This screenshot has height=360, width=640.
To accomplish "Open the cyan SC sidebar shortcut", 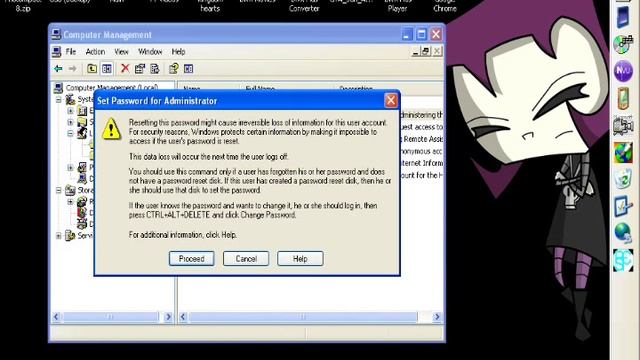I will [623, 260].
